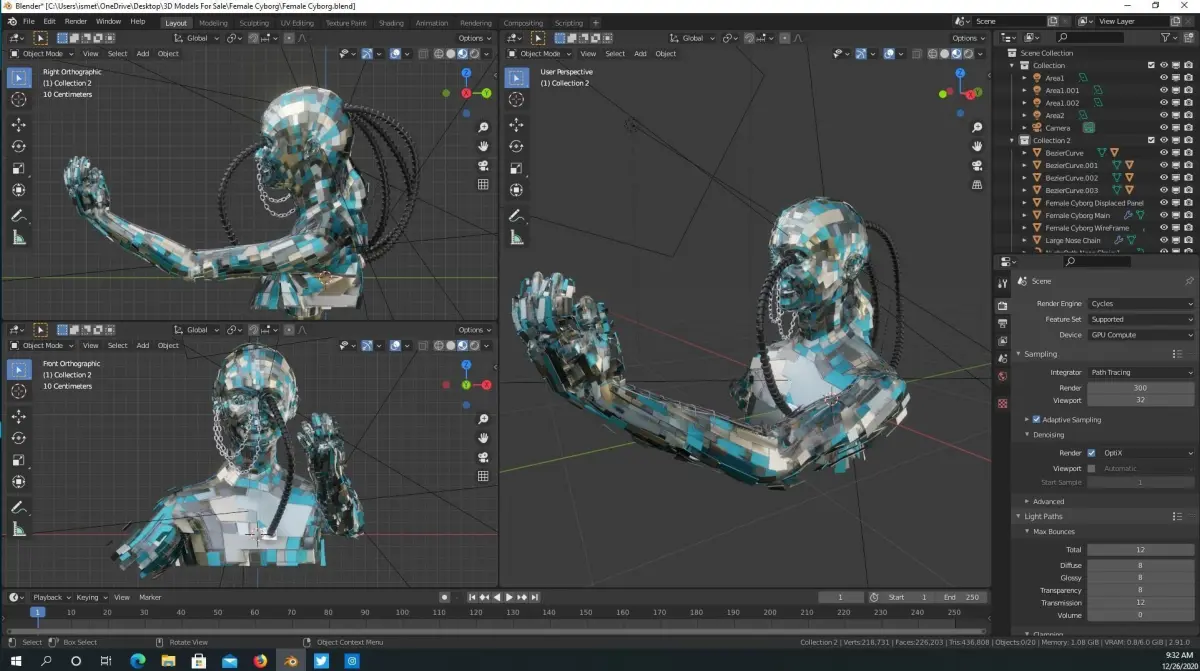
Task: Open Blender from the Windows taskbar
Action: (x=291, y=661)
